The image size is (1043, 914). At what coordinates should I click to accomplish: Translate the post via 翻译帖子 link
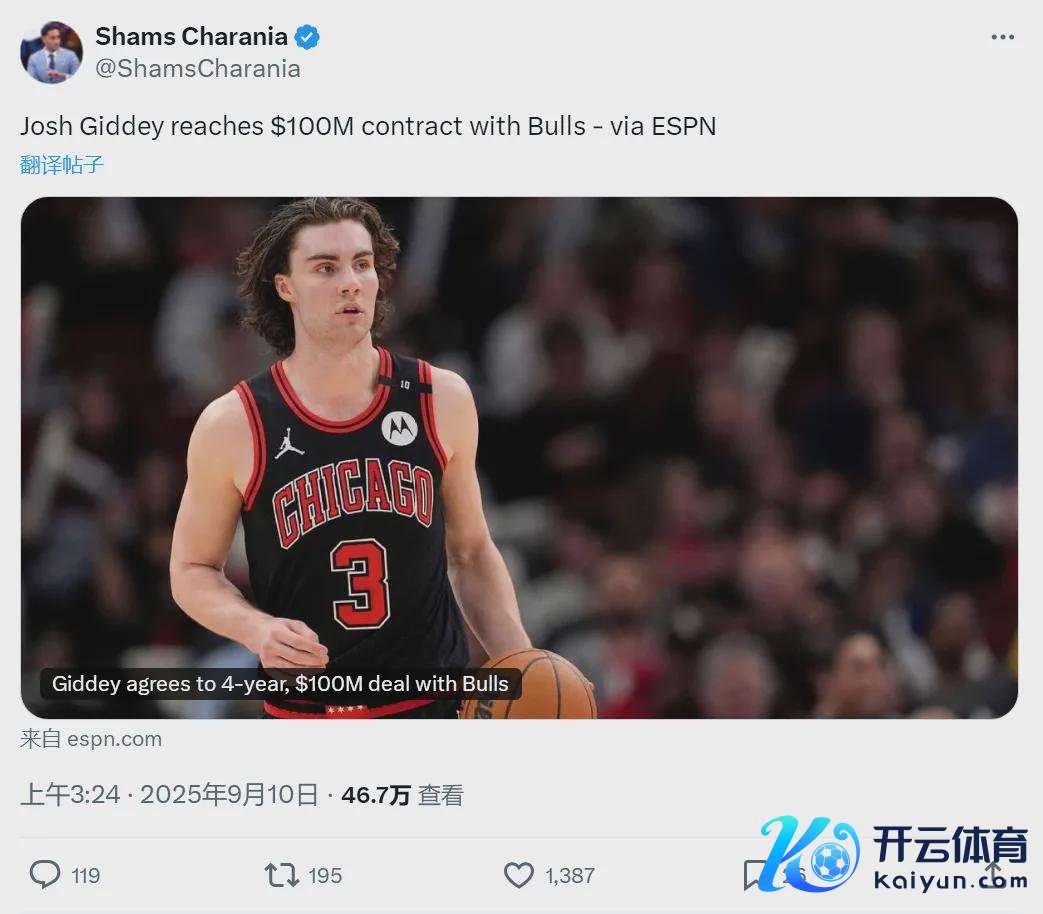pyautogui.click(x=62, y=164)
